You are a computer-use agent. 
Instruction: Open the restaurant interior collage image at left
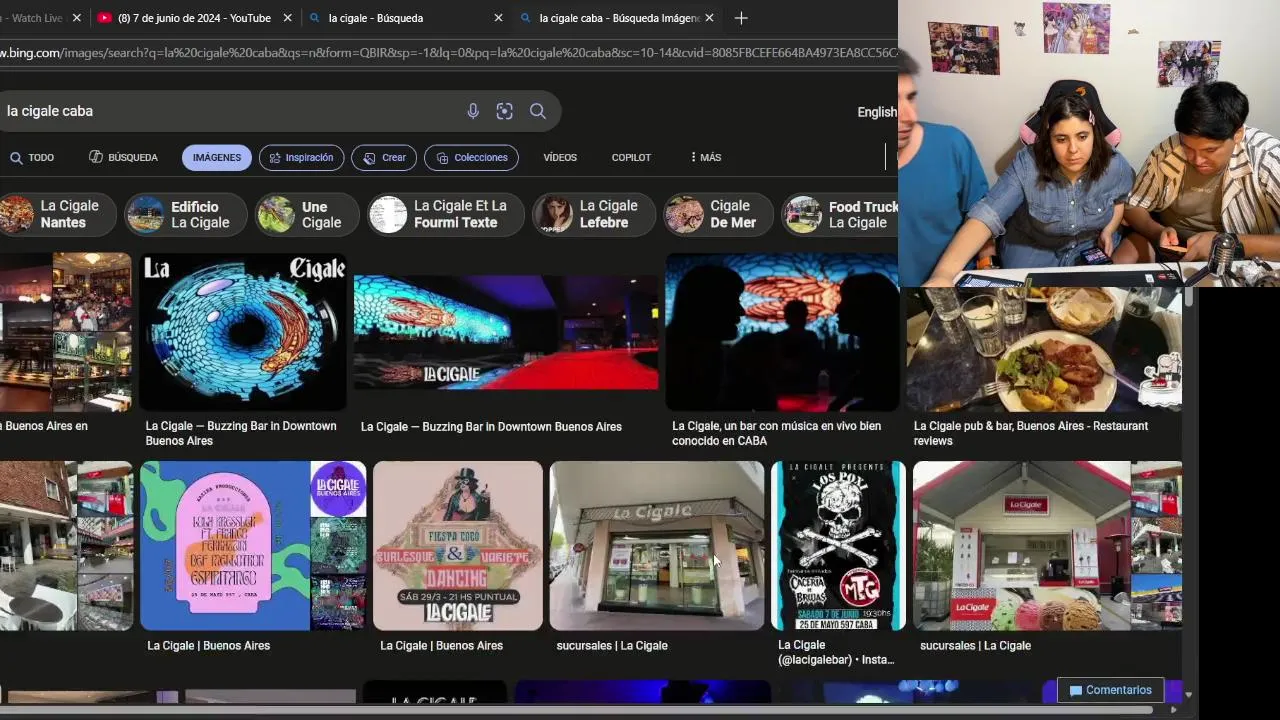65,332
